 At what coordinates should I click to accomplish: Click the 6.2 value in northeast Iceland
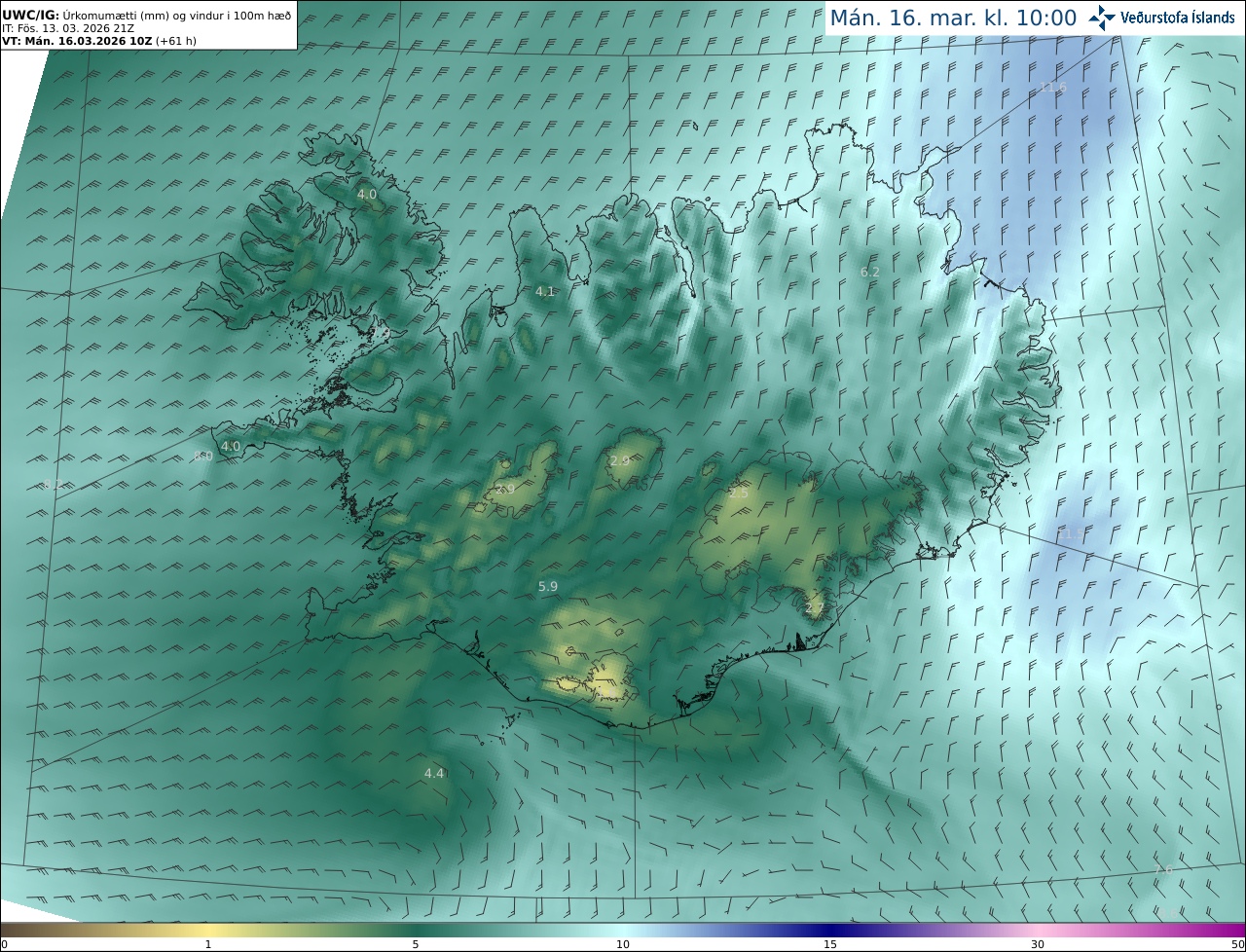click(870, 272)
